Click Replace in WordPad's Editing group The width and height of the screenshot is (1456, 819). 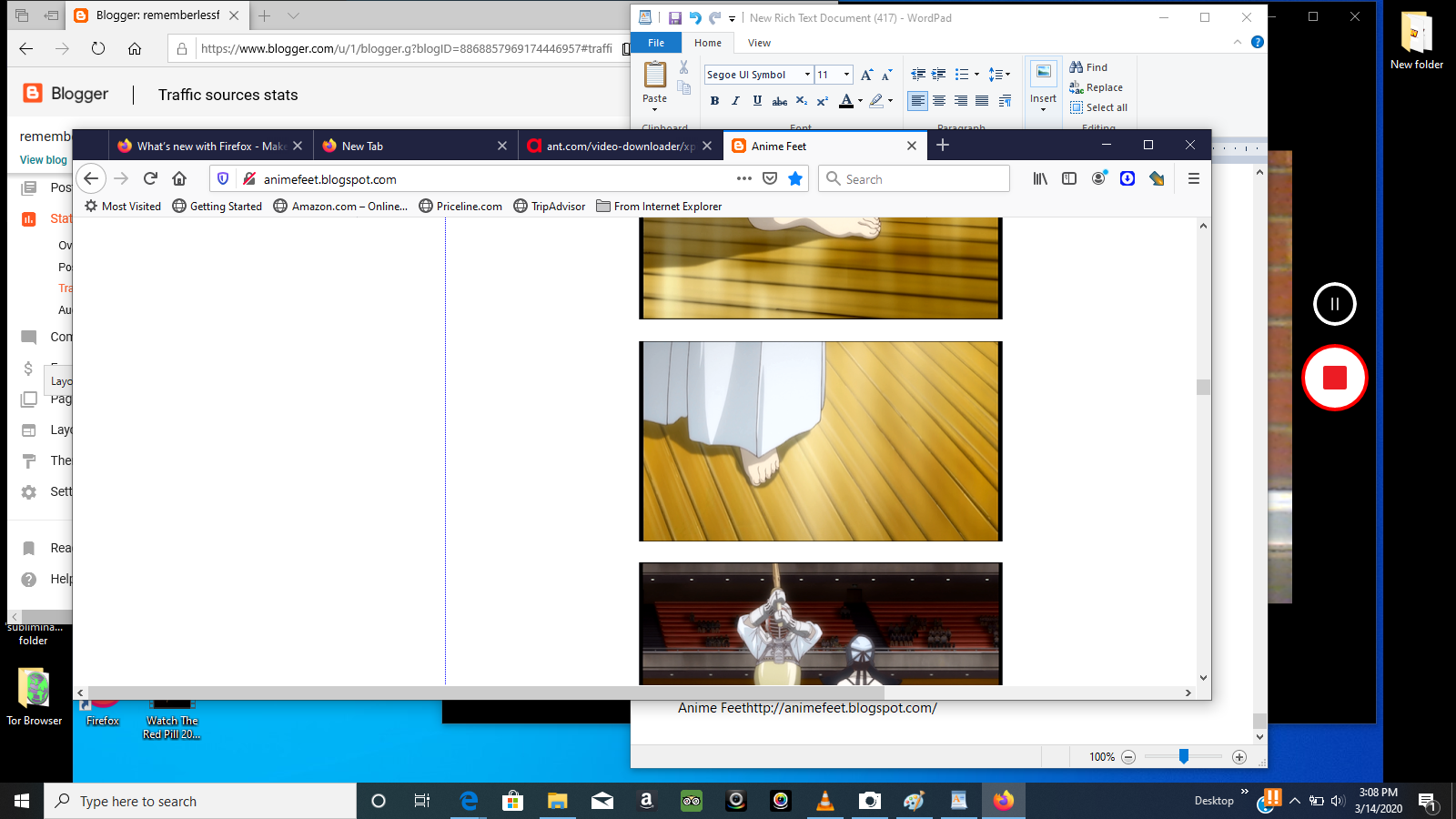(x=1097, y=87)
